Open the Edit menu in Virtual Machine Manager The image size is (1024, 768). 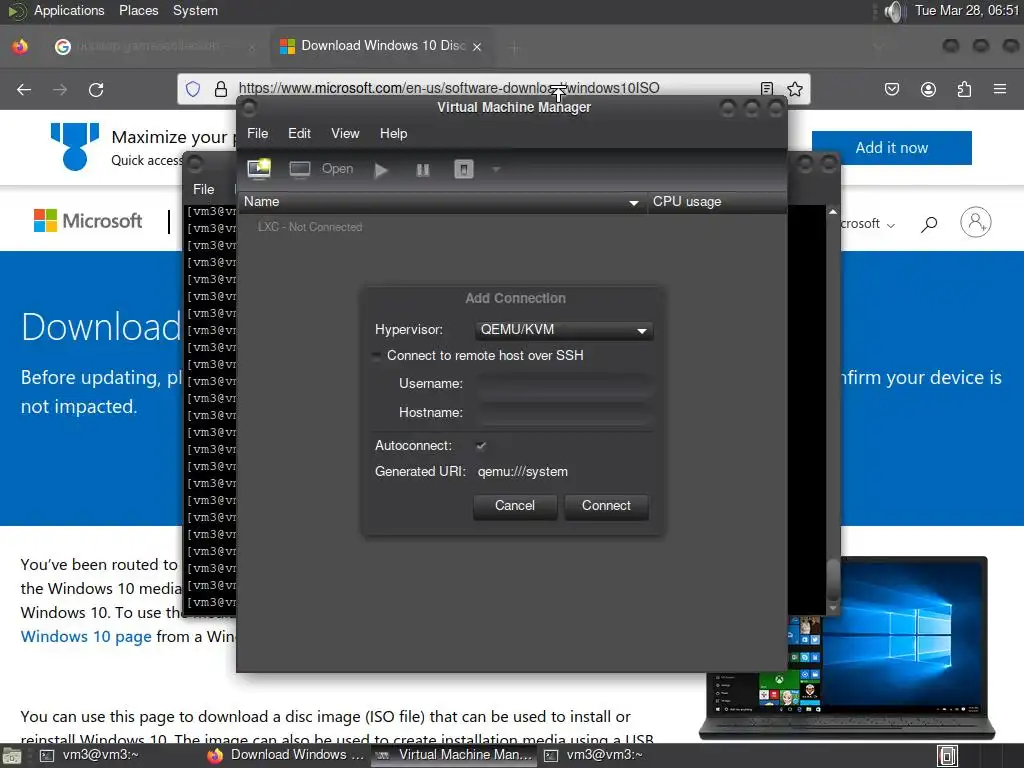(299, 133)
